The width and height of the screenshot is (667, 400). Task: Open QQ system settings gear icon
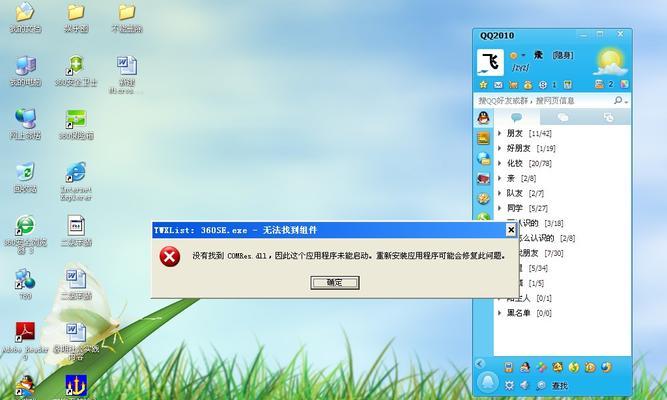[509, 386]
